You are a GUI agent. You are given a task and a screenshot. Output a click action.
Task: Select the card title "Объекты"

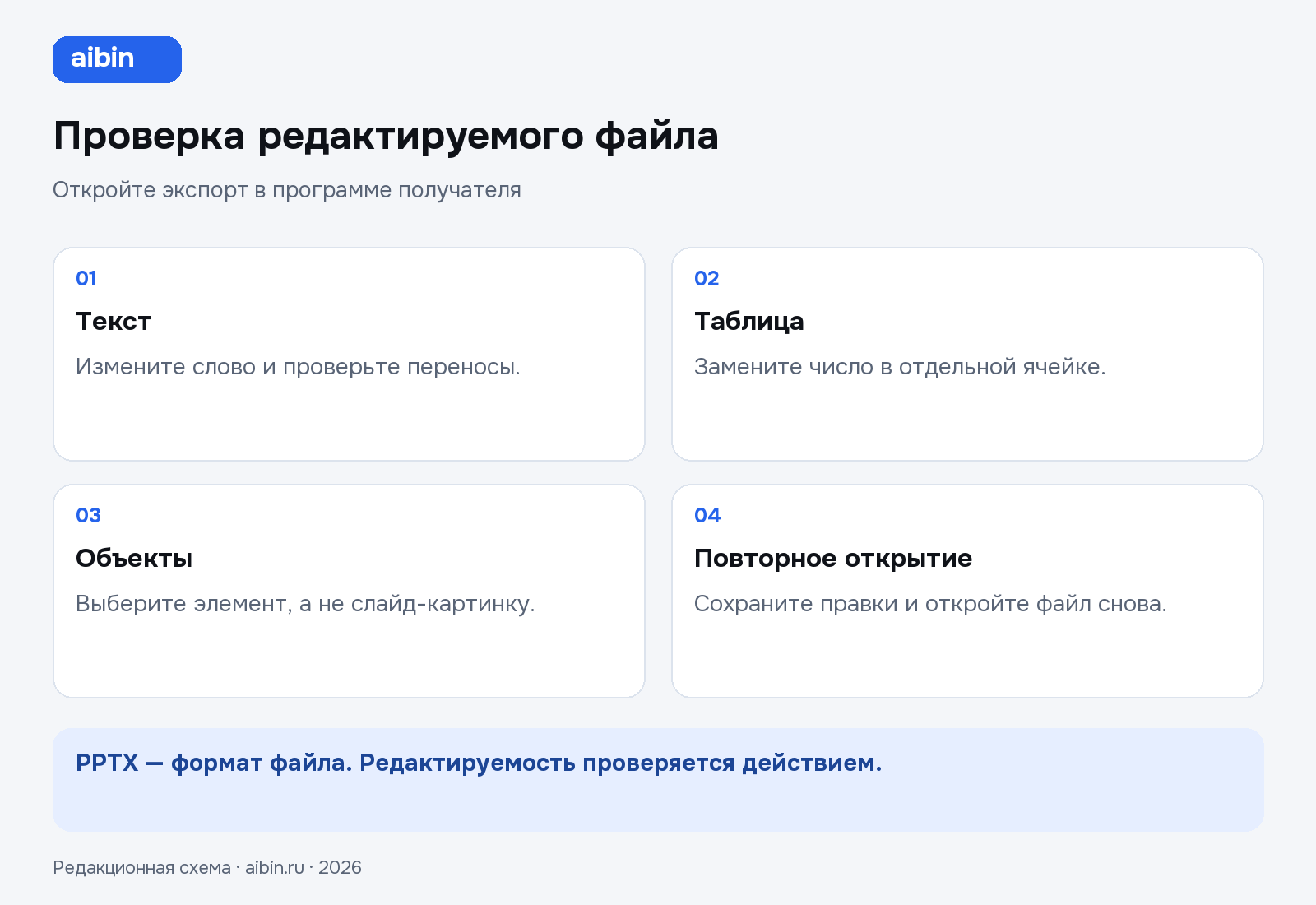pyautogui.click(x=134, y=558)
